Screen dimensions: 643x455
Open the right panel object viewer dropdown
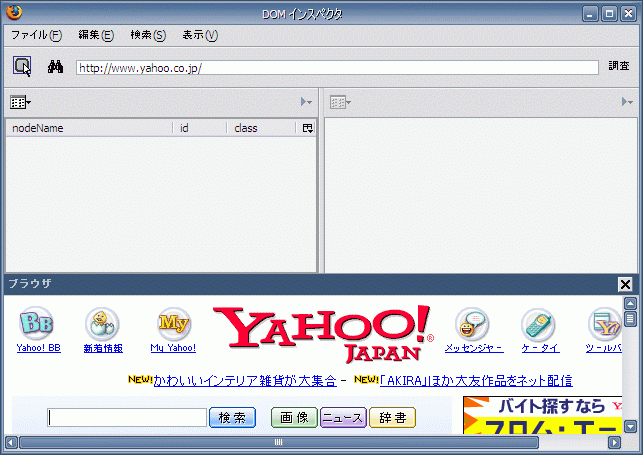(x=340, y=102)
